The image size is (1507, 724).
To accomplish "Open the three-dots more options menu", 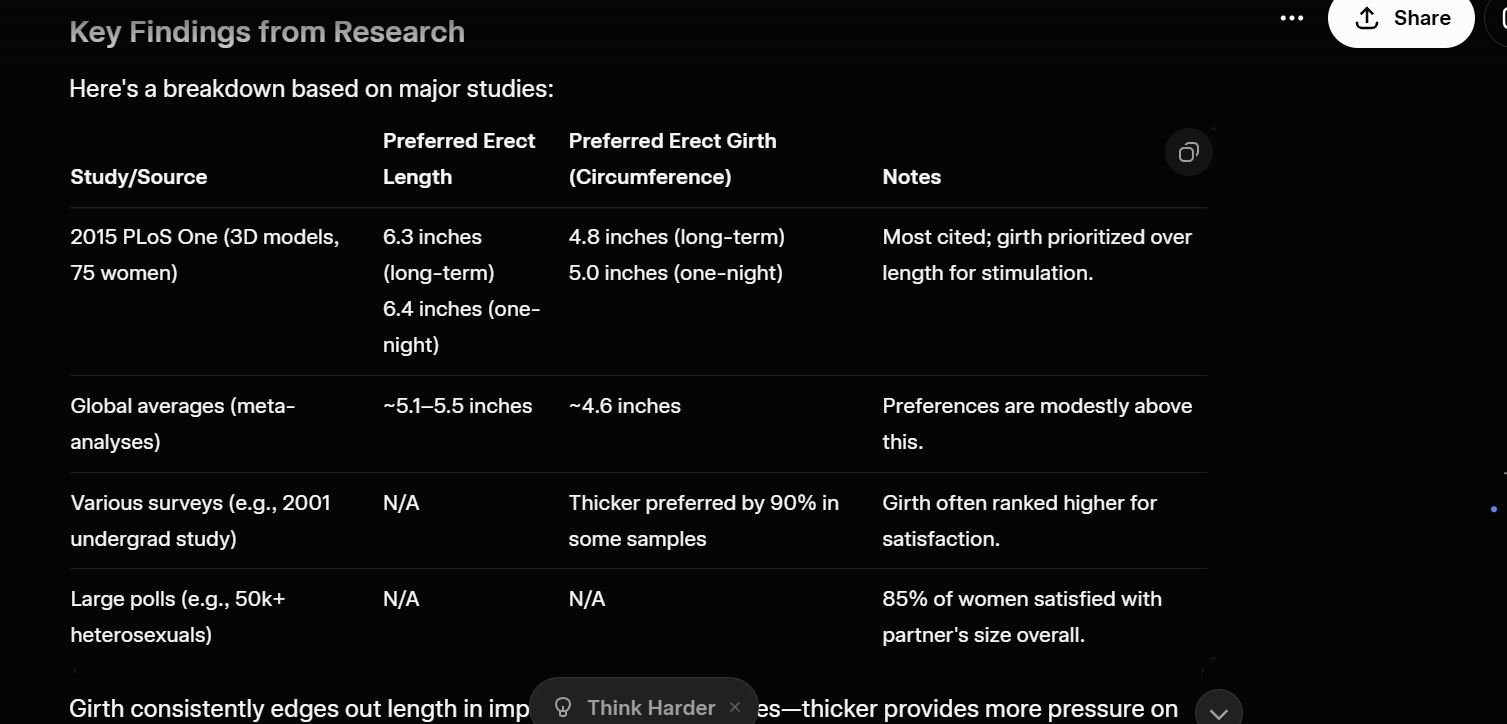I will point(1292,18).
